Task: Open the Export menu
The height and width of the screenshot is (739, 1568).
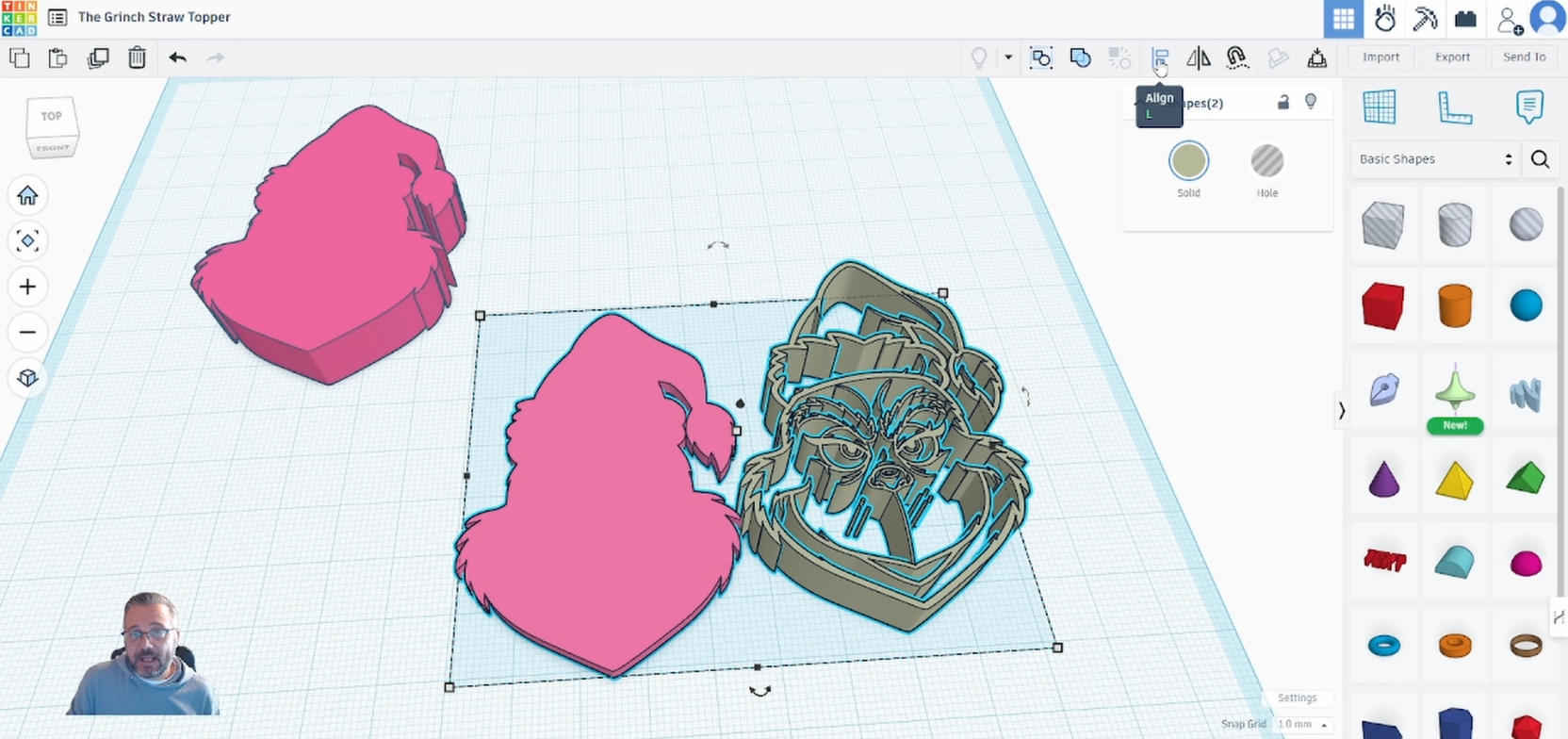Action: (x=1452, y=57)
